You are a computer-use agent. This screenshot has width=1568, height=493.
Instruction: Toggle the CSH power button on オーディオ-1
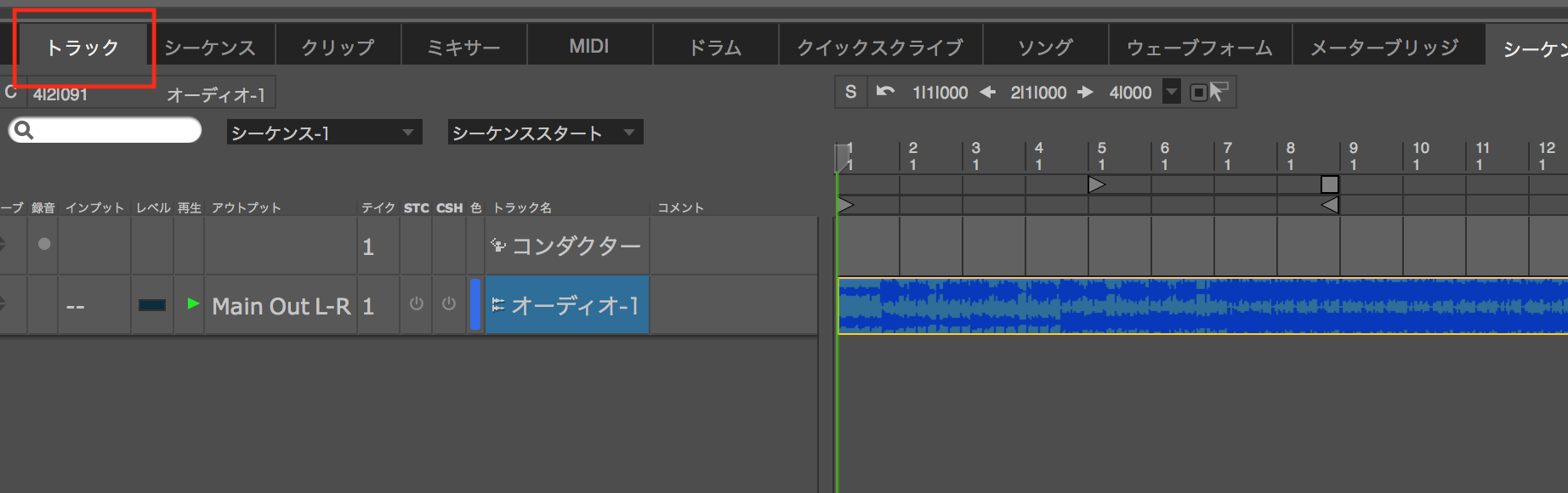pos(449,304)
